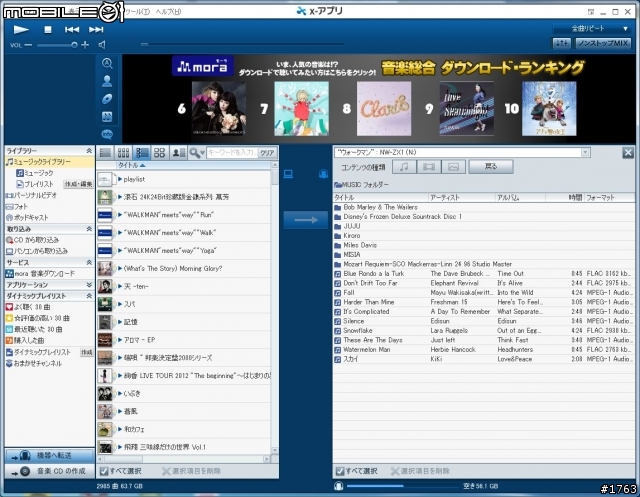Image resolution: width=640 pixels, height=497 pixels.
Task: Mute audio with the speaker icon
Action: click(102, 45)
